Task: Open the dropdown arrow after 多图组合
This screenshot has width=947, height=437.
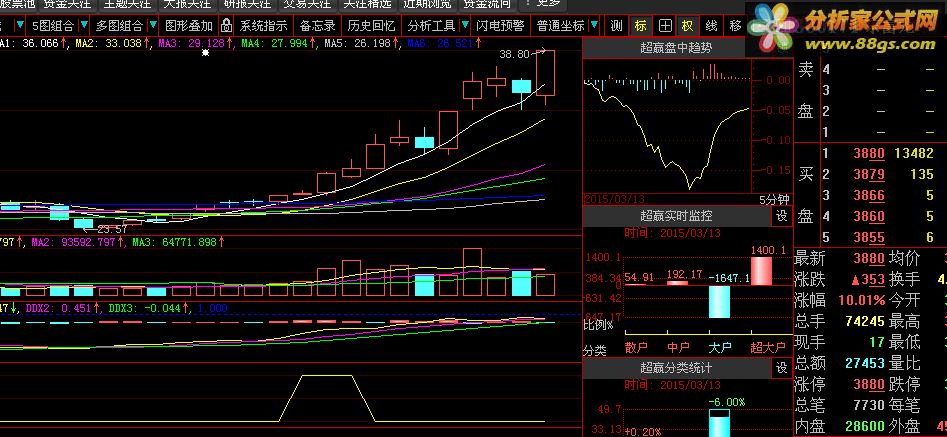Action: (153, 26)
